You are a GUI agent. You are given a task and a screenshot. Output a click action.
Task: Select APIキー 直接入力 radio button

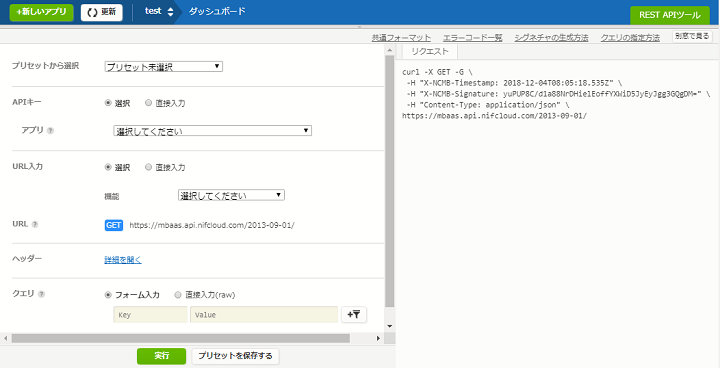coord(148,103)
